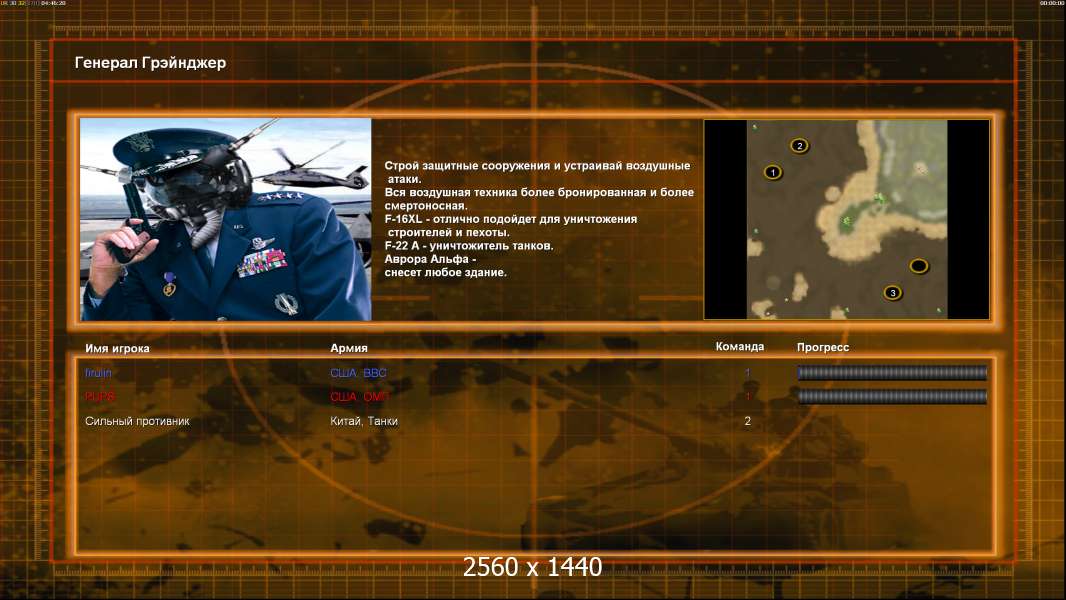Click the red США army entry

pyautogui.click(x=360, y=396)
